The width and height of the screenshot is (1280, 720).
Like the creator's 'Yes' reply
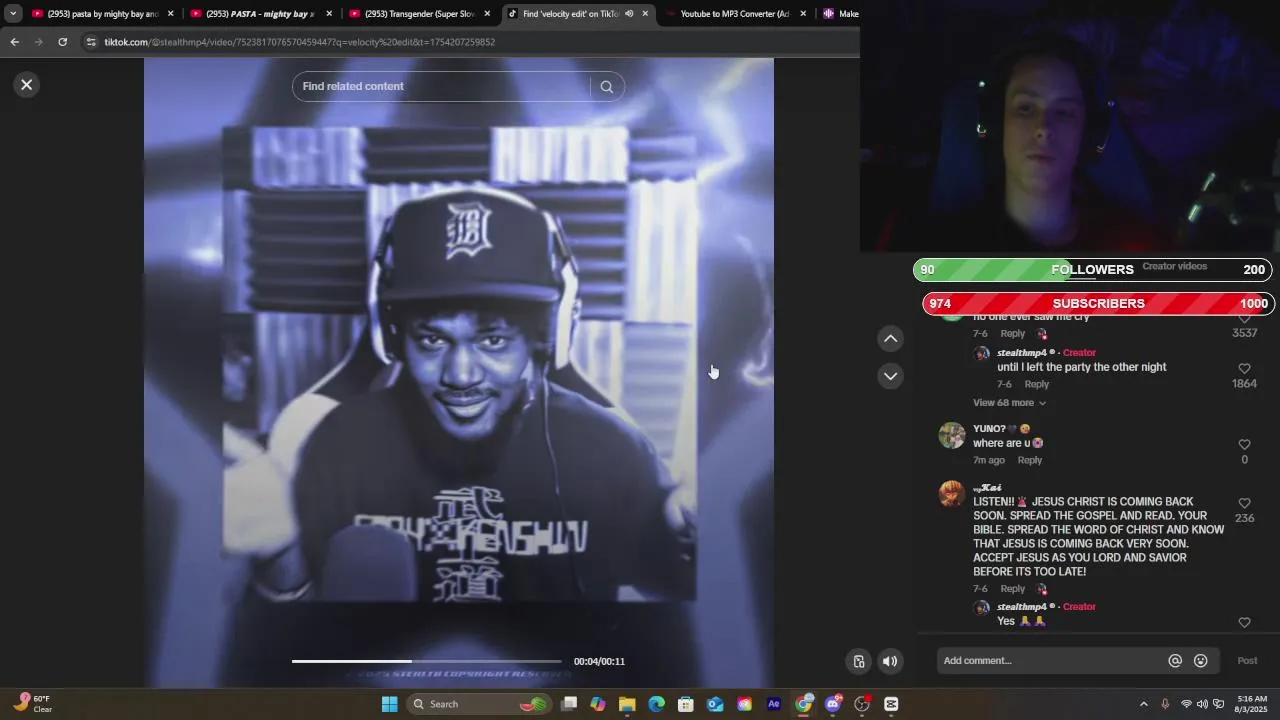pyautogui.click(x=1244, y=622)
